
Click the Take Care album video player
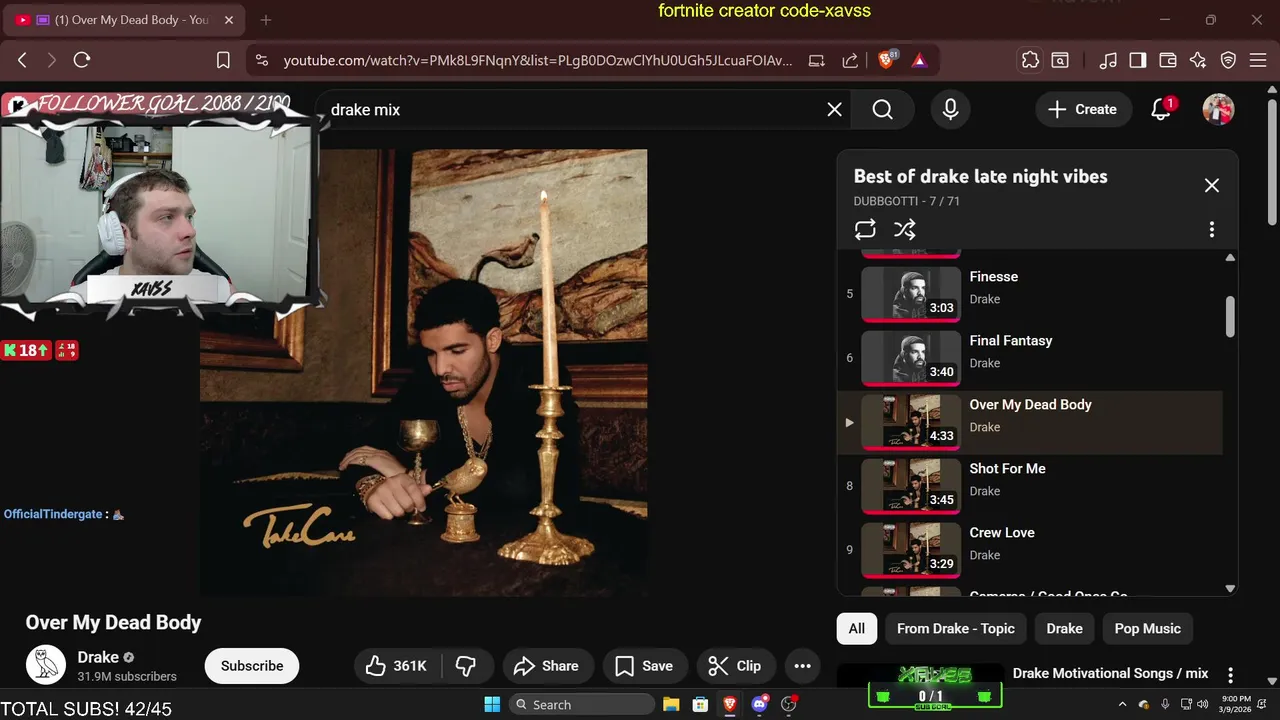[x=423, y=372]
